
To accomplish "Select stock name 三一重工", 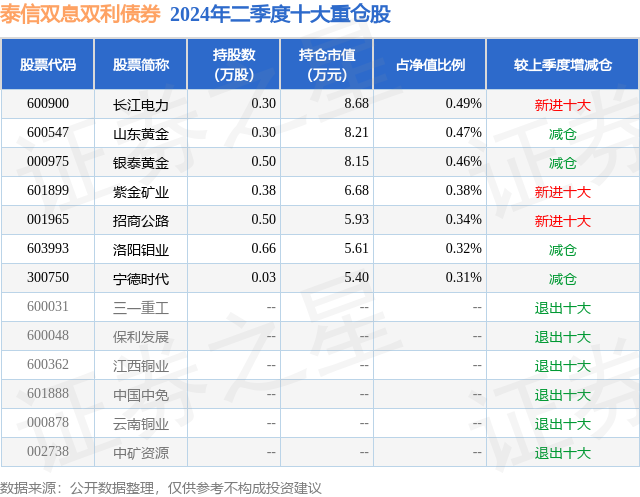I will (x=141, y=308).
